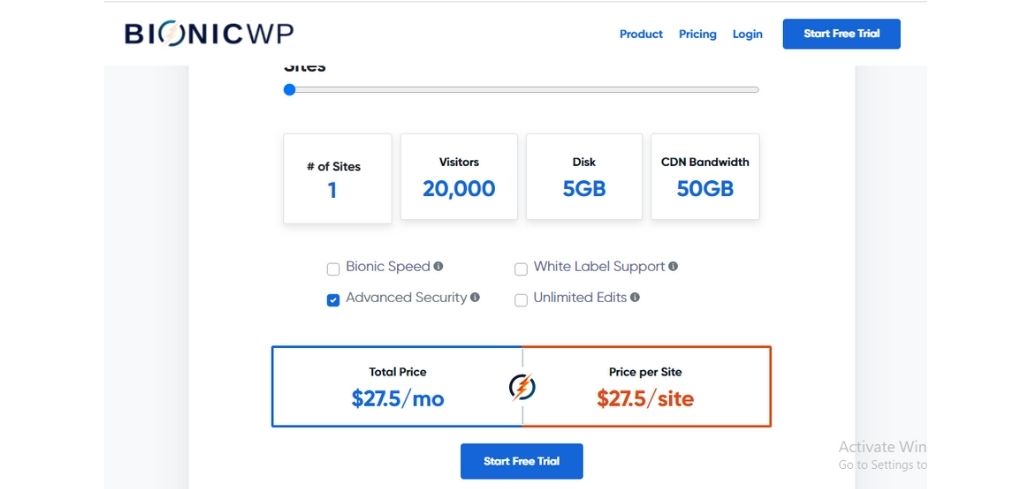Go to the Pricing page link

coord(697,34)
